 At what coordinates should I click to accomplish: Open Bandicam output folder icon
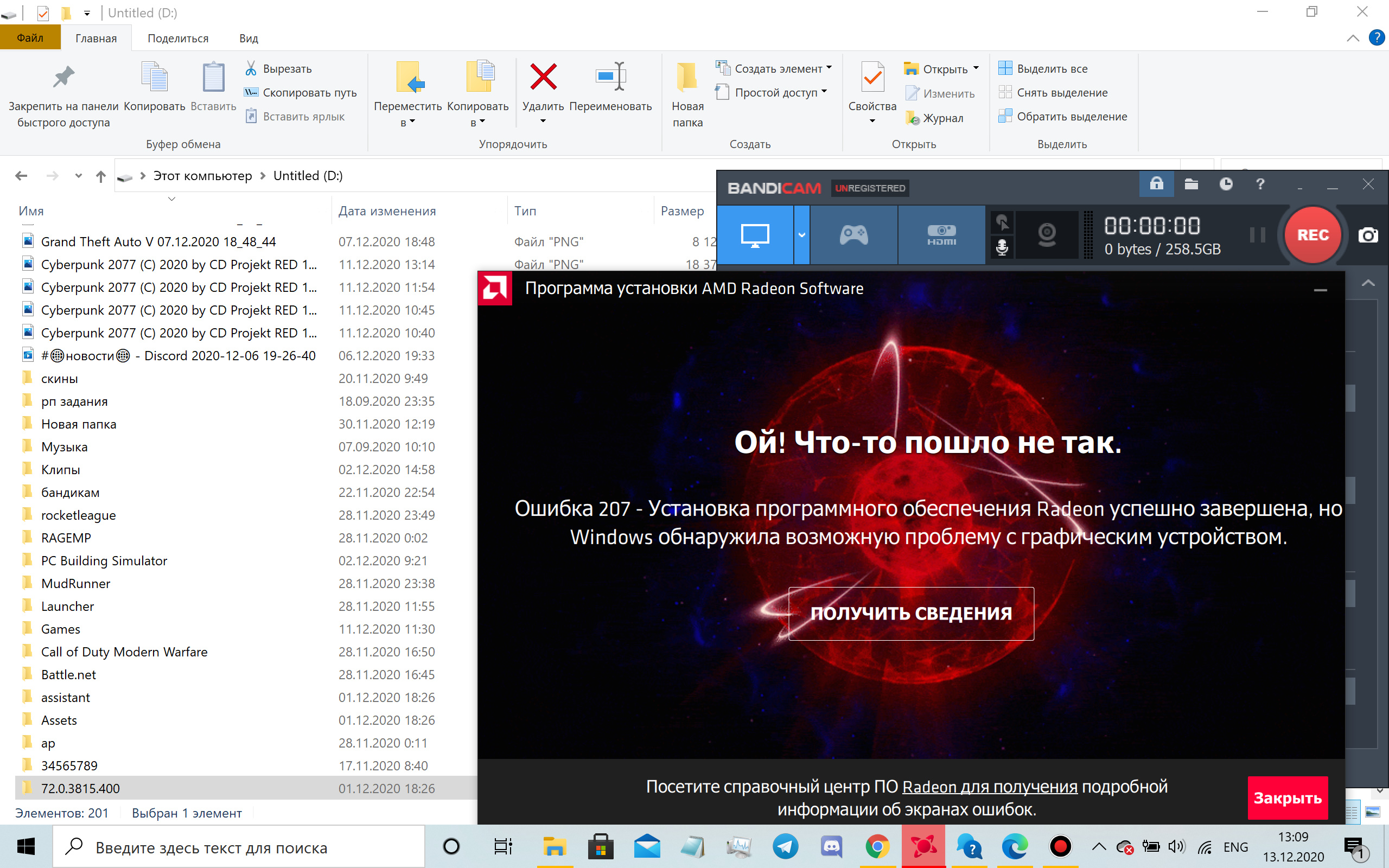(x=1191, y=184)
